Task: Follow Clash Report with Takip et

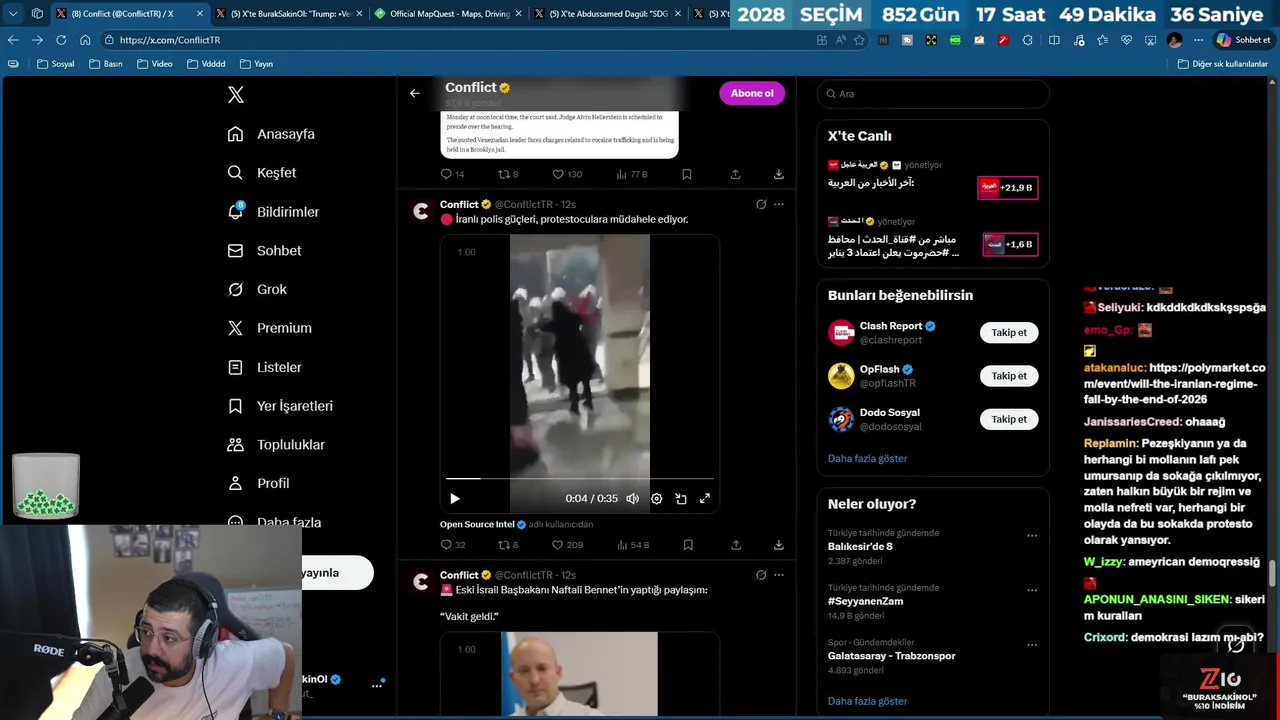Action: [x=1009, y=333]
